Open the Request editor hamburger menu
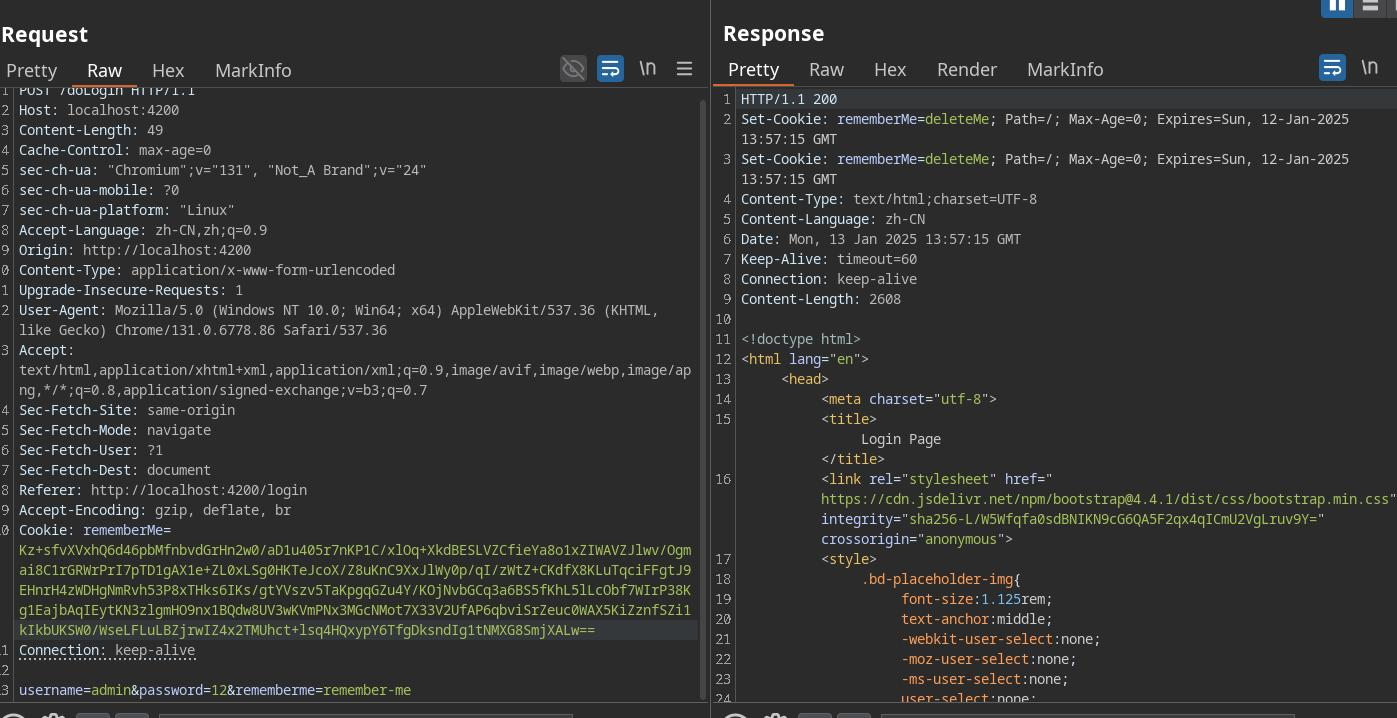 click(x=685, y=69)
